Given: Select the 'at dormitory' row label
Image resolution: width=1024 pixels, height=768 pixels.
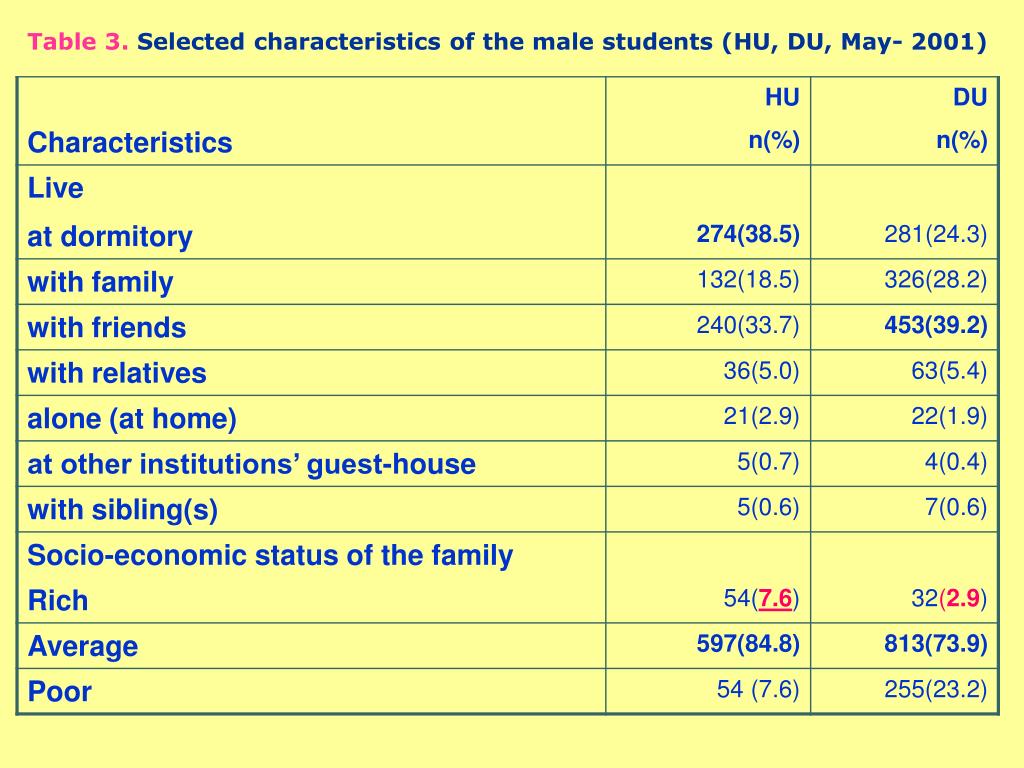Looking at the screenshot, I should 110,236.
